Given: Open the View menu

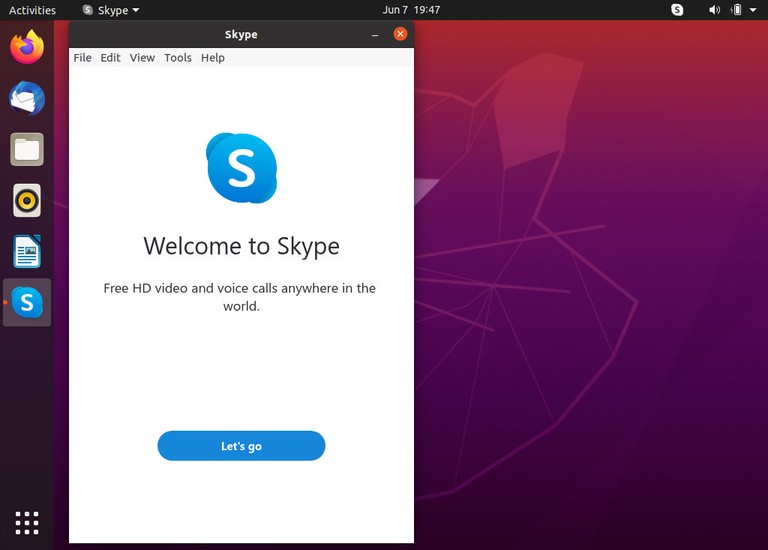Looking at the screenshot, I should pyautogui.click(x=142, y=58).
